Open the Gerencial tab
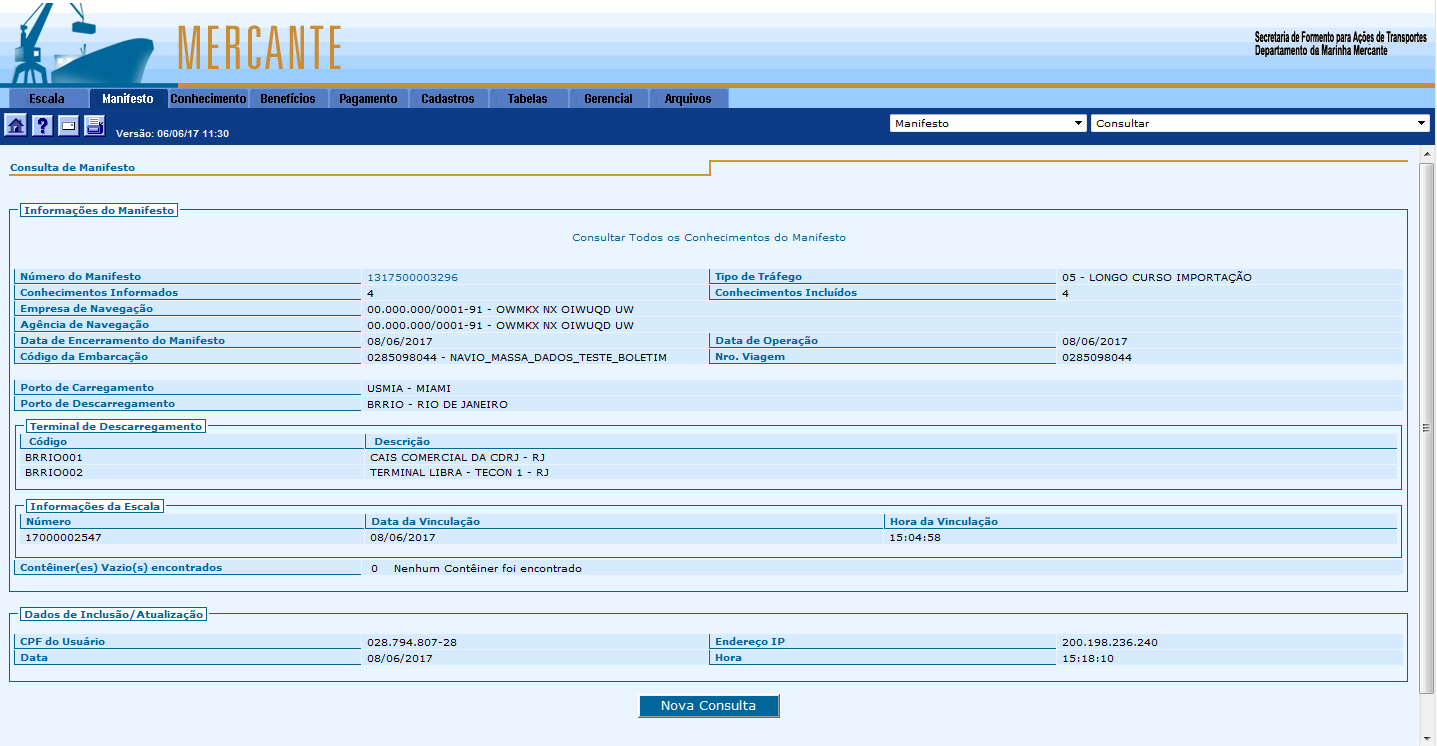The height and width of the screenshot is (746, 1437). (608, 99)
